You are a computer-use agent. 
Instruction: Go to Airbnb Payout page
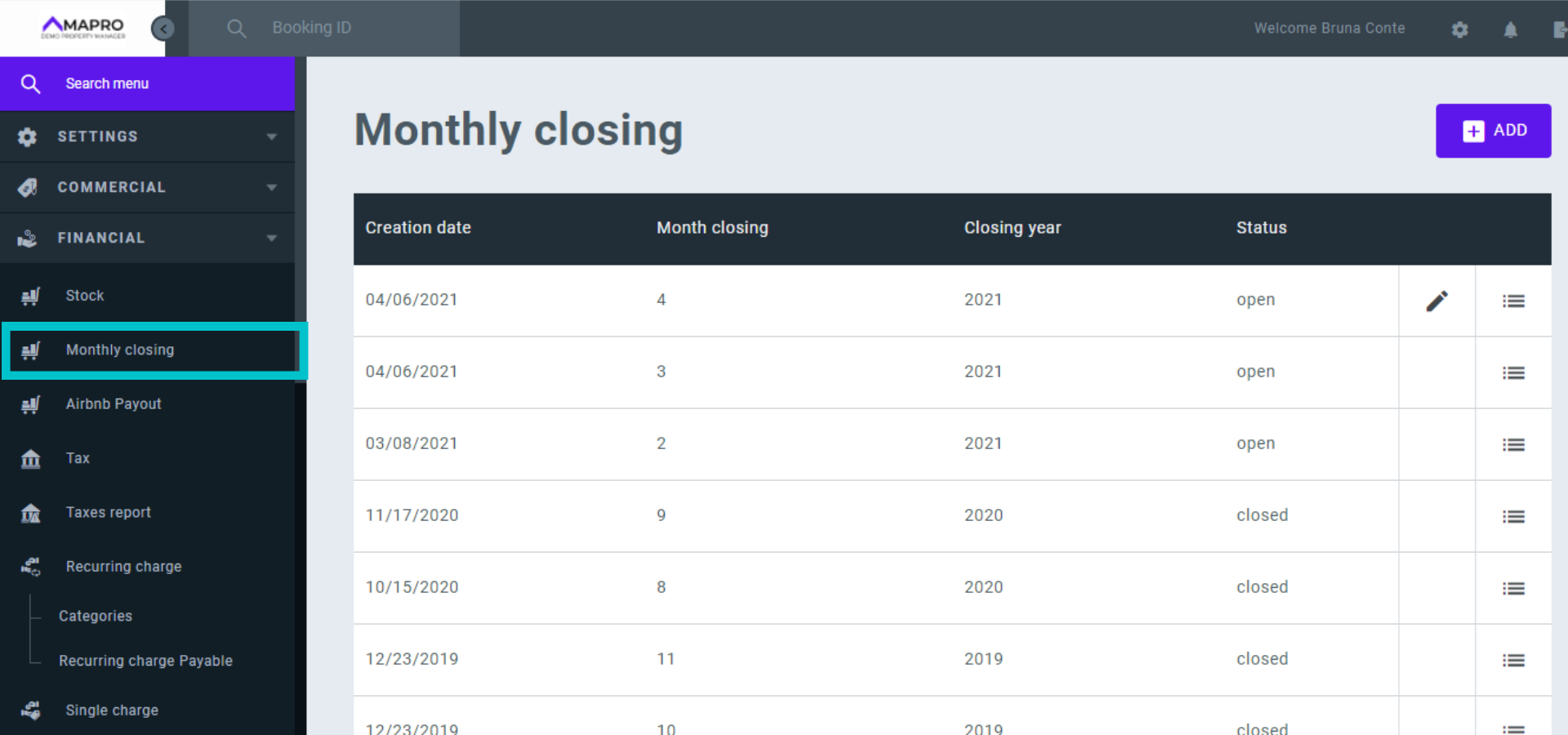114,403
